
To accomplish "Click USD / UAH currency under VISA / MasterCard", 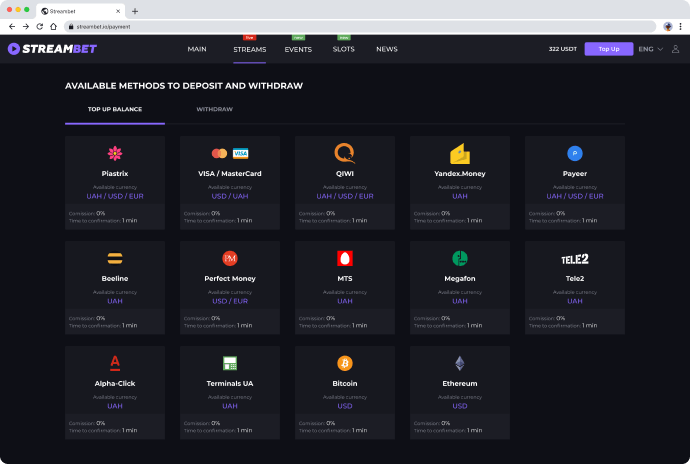I will click(x=230, y=196).
